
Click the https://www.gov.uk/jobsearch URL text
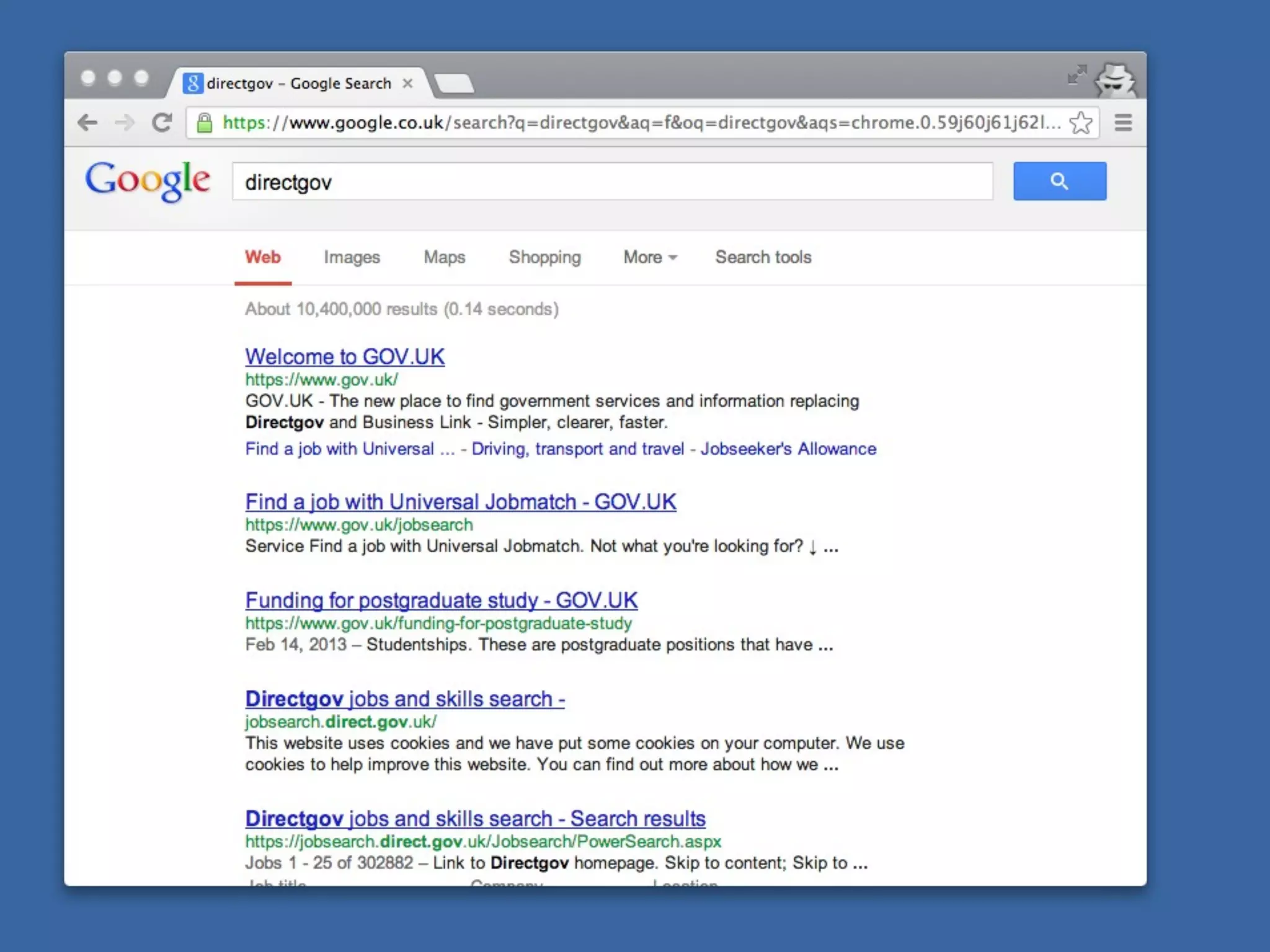(359, 524)
